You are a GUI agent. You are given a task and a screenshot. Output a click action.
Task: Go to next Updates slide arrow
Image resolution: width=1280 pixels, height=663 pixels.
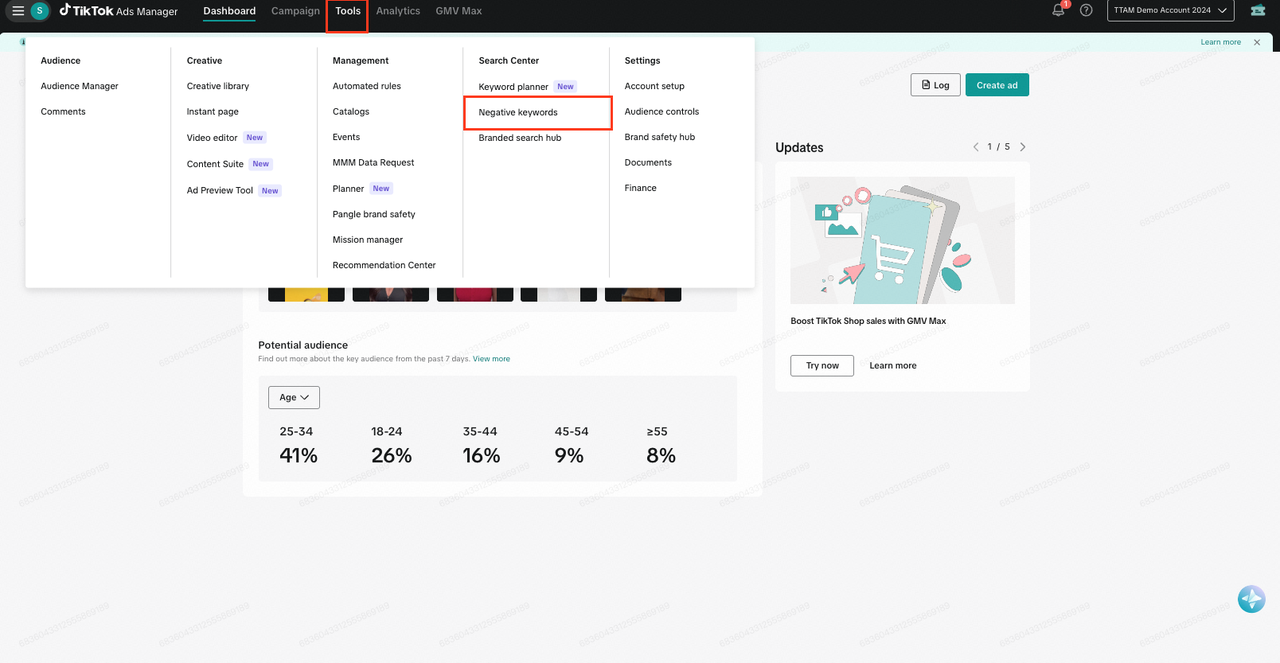tap(1022, 147)
